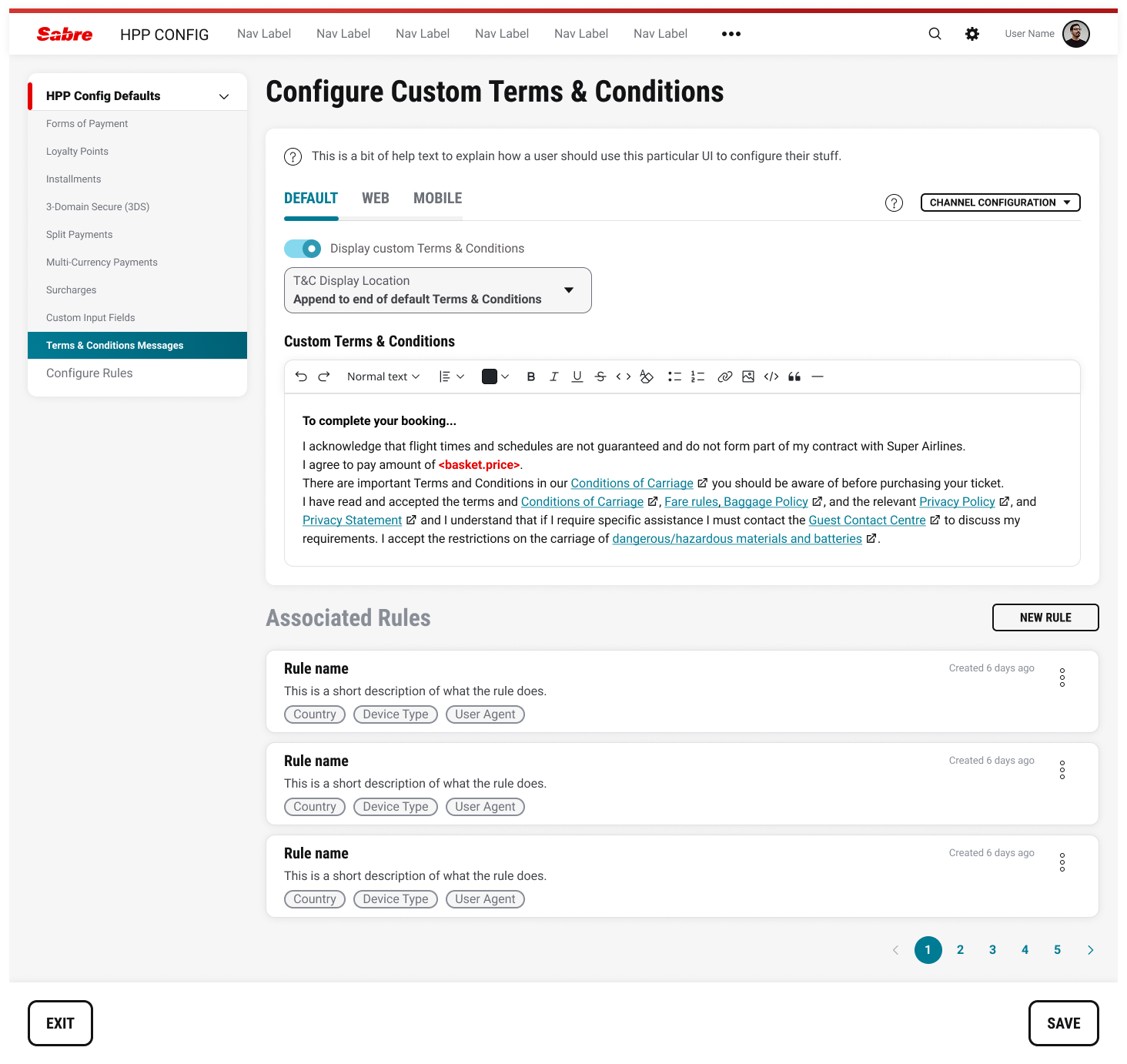Open options menu for first rule
Screen dimensions: 1127x1064
point(1062,678)
